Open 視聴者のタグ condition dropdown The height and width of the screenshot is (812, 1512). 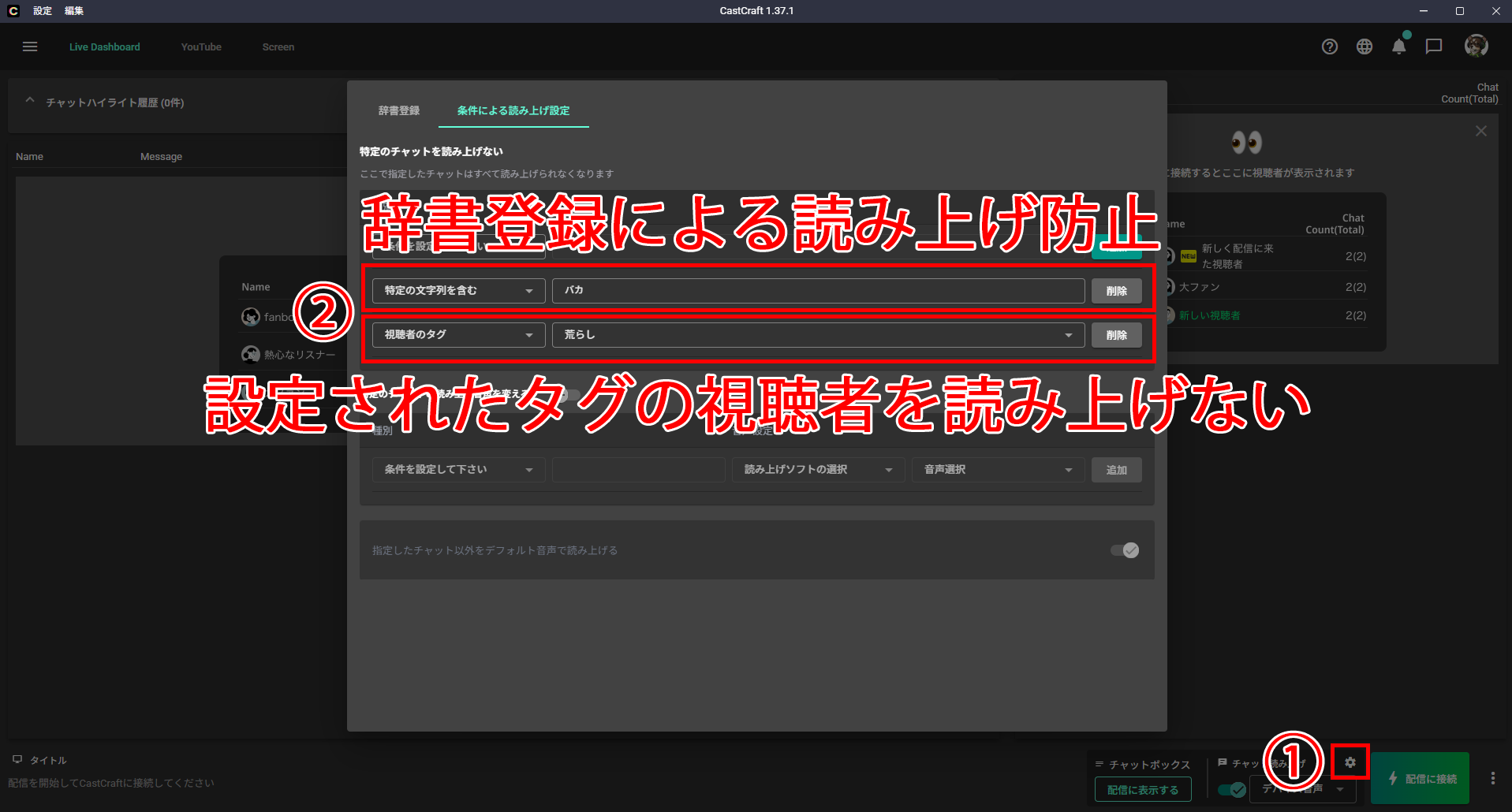coord(459,335)
